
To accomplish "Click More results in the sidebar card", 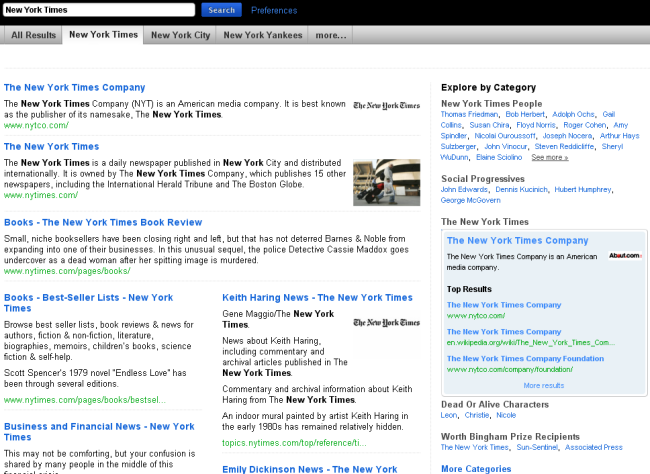I will [x=543, y=386].
